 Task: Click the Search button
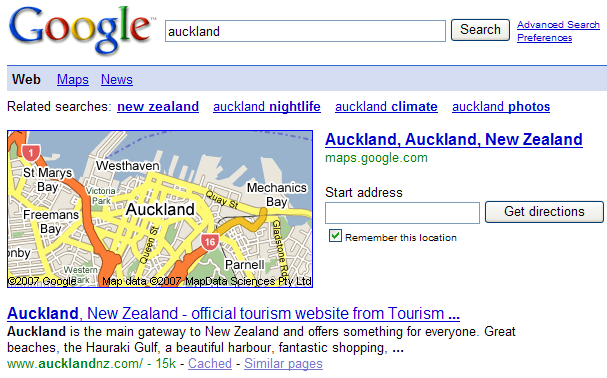tap(480, 30)
